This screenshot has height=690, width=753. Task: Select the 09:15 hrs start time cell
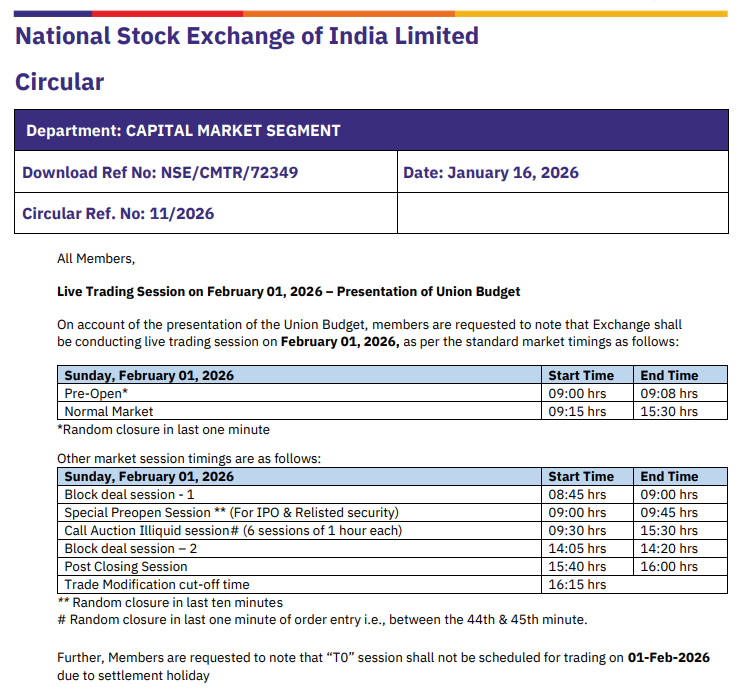coord(577,411)
